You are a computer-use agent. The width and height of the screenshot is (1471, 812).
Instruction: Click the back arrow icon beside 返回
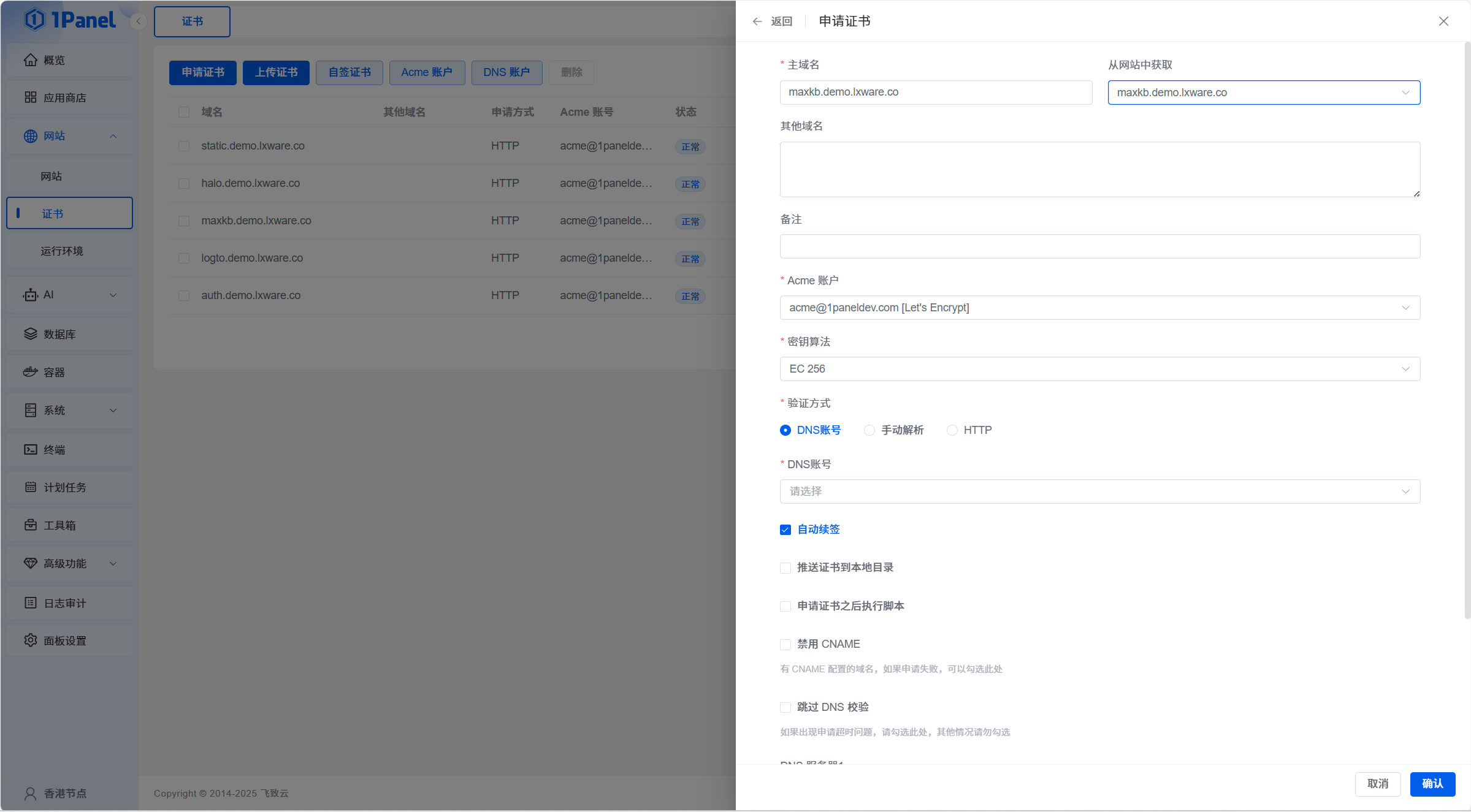[x=757, y=21]
